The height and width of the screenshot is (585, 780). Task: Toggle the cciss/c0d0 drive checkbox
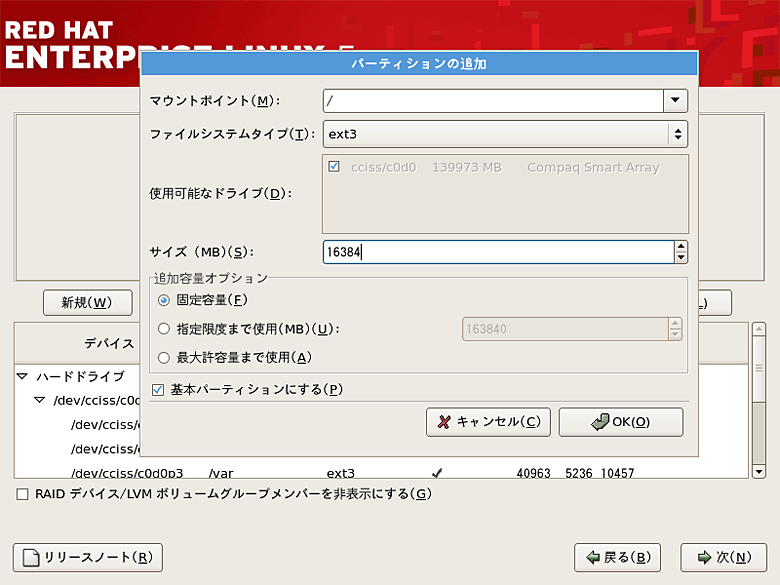tap(334, 167)
